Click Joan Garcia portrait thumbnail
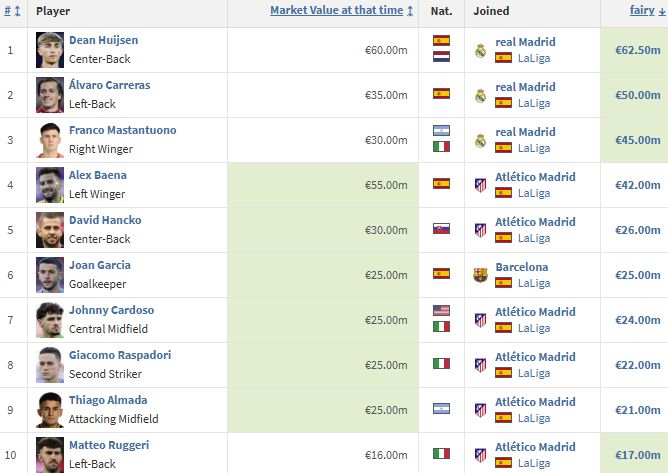This screenshot has width=668, height=473. pyautogui.click(x=50, y=275)
